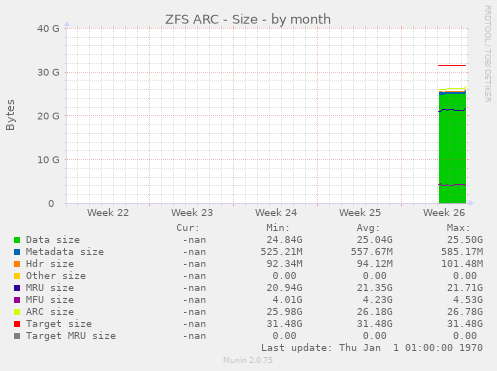Click the dark blue MRU size swatch
The width and height of the screenshot is (497, 371).
pos(17,288)
